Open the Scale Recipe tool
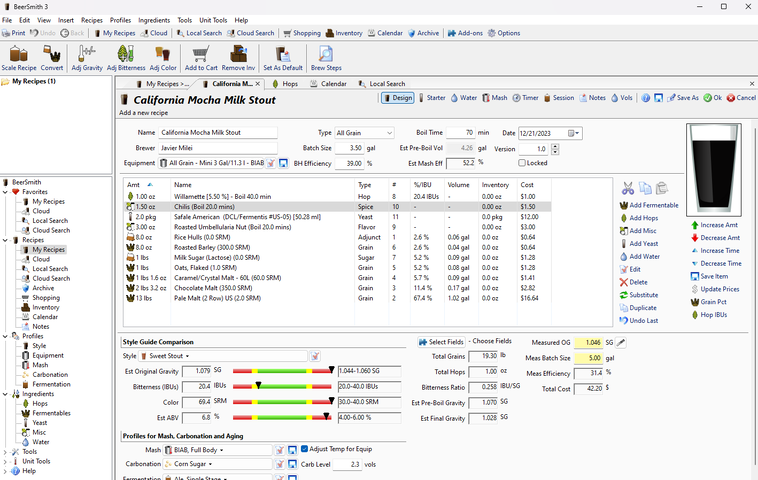 tap(19, 58)
